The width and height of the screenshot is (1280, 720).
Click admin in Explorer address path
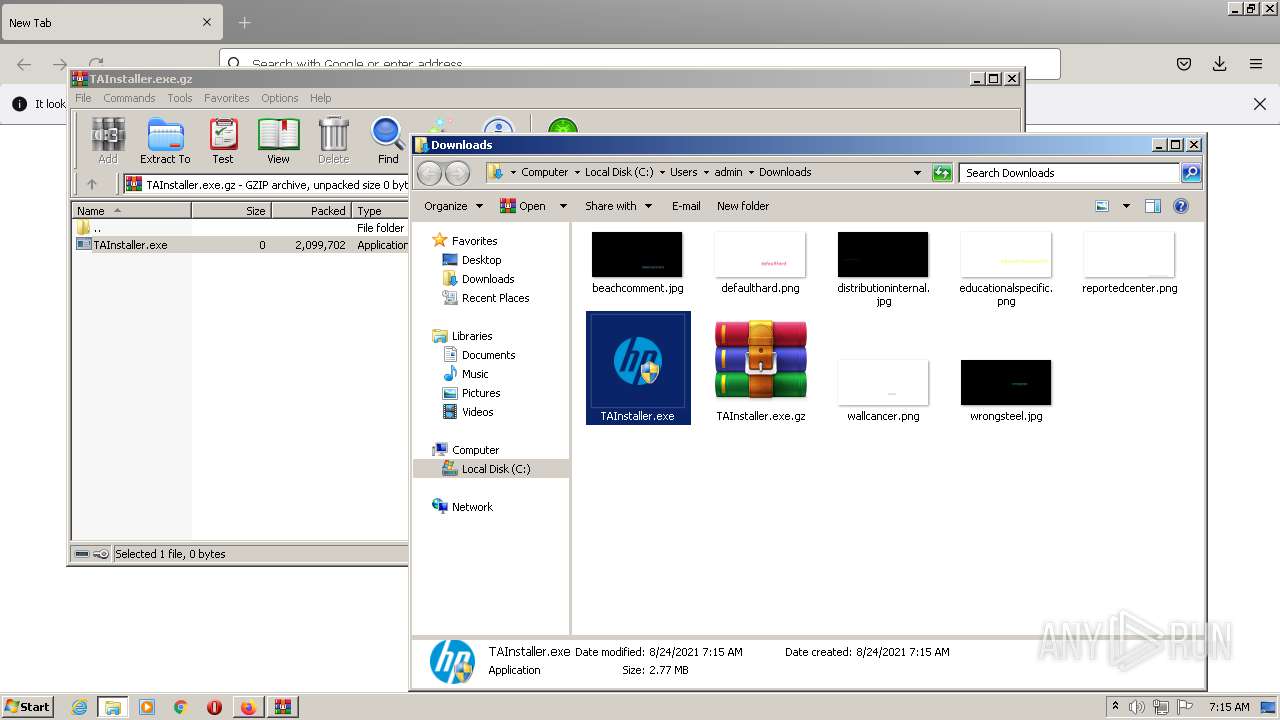point(728,172)
